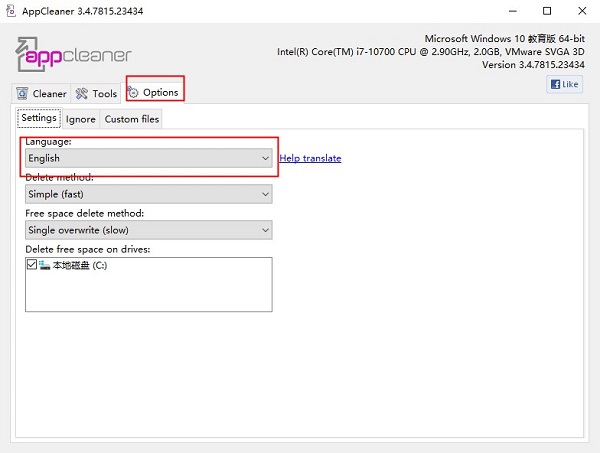This screenshot has height=453, width=600.
Task: Expand the Delete method dropdown
Action: [x=148, y=194]
